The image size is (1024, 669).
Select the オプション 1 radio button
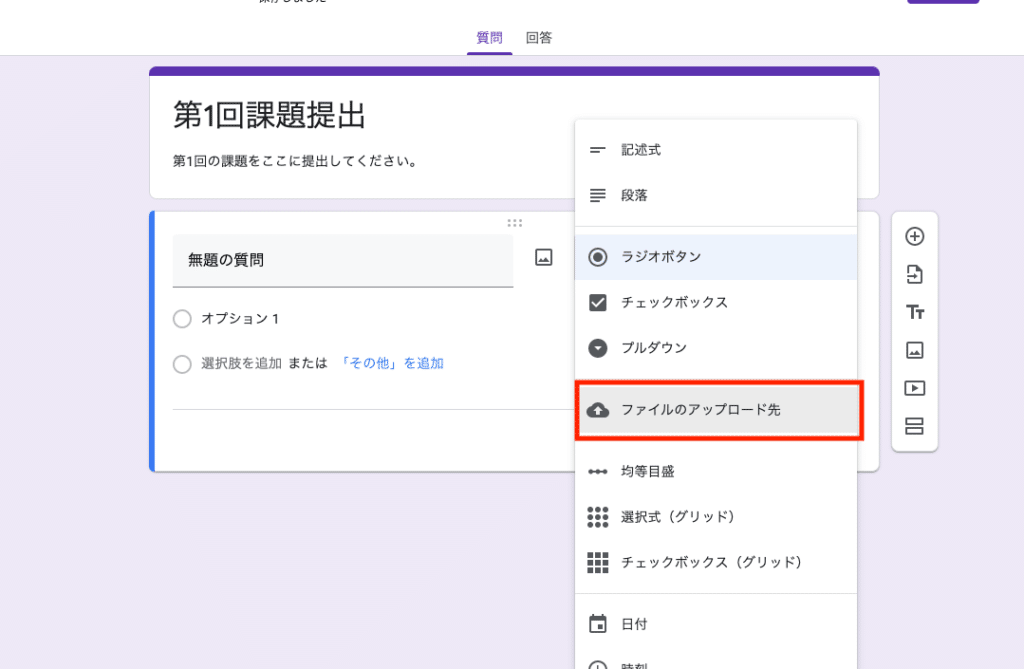tap(182, 319)
